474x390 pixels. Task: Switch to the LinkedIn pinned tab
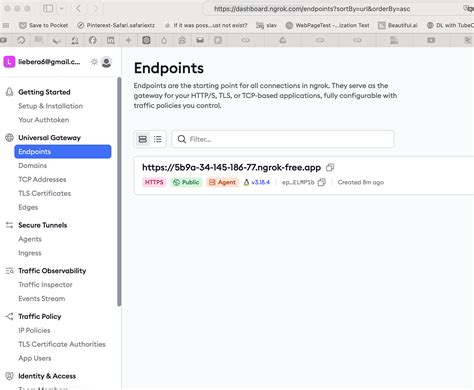coord(111,40)
